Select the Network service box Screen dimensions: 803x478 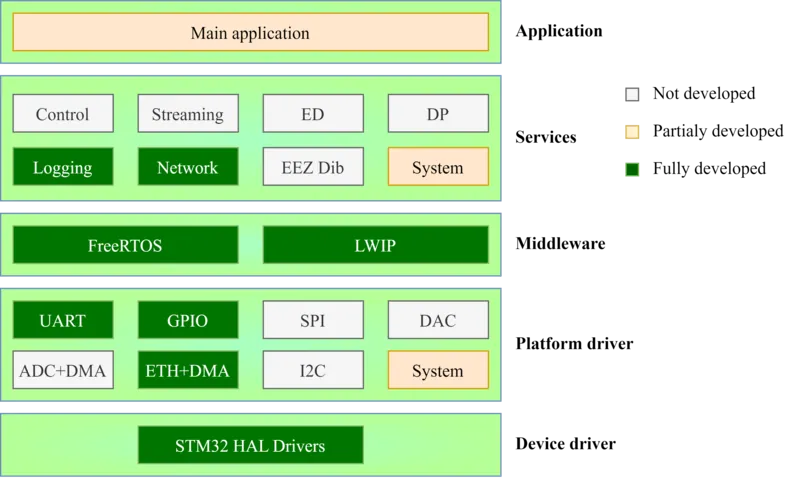[x=188, y=167]
